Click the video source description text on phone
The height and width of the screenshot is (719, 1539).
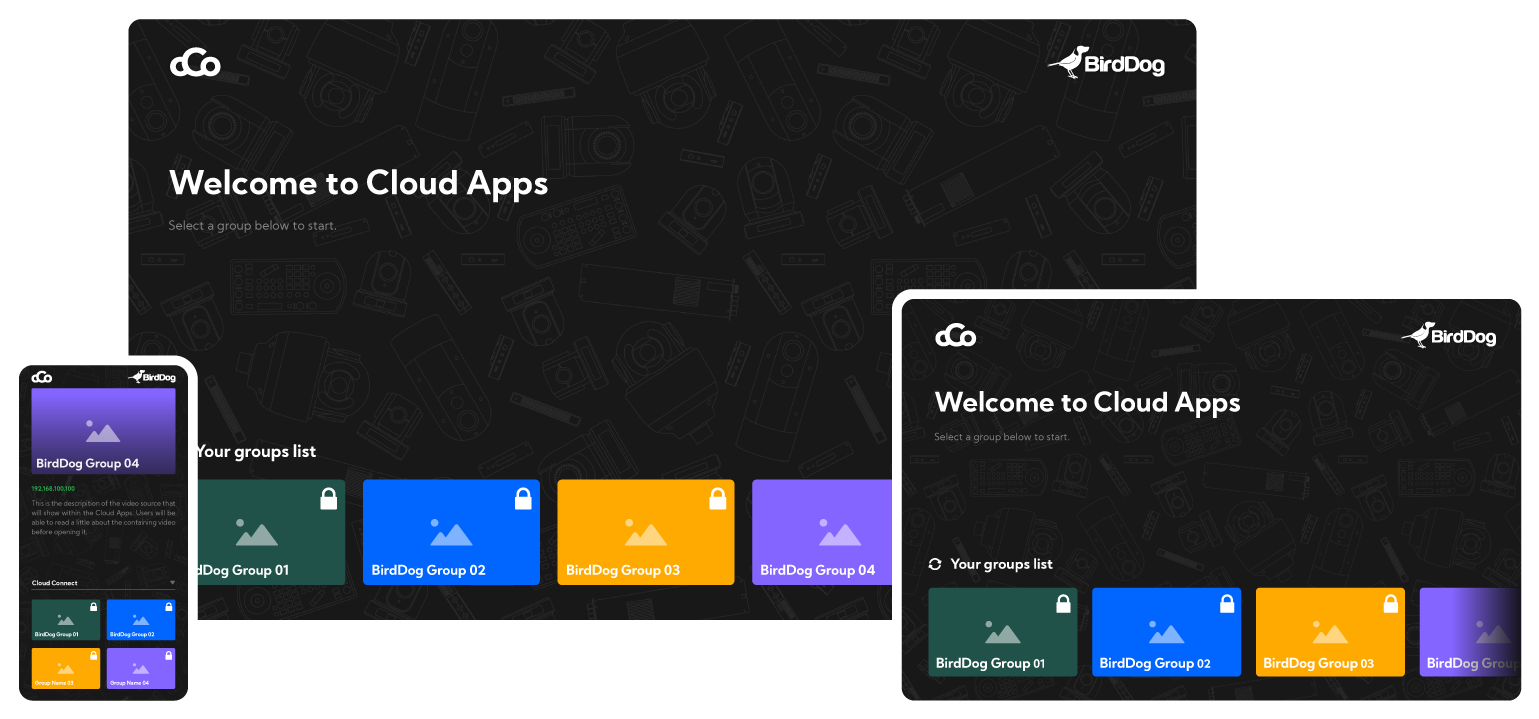[104, 517]
